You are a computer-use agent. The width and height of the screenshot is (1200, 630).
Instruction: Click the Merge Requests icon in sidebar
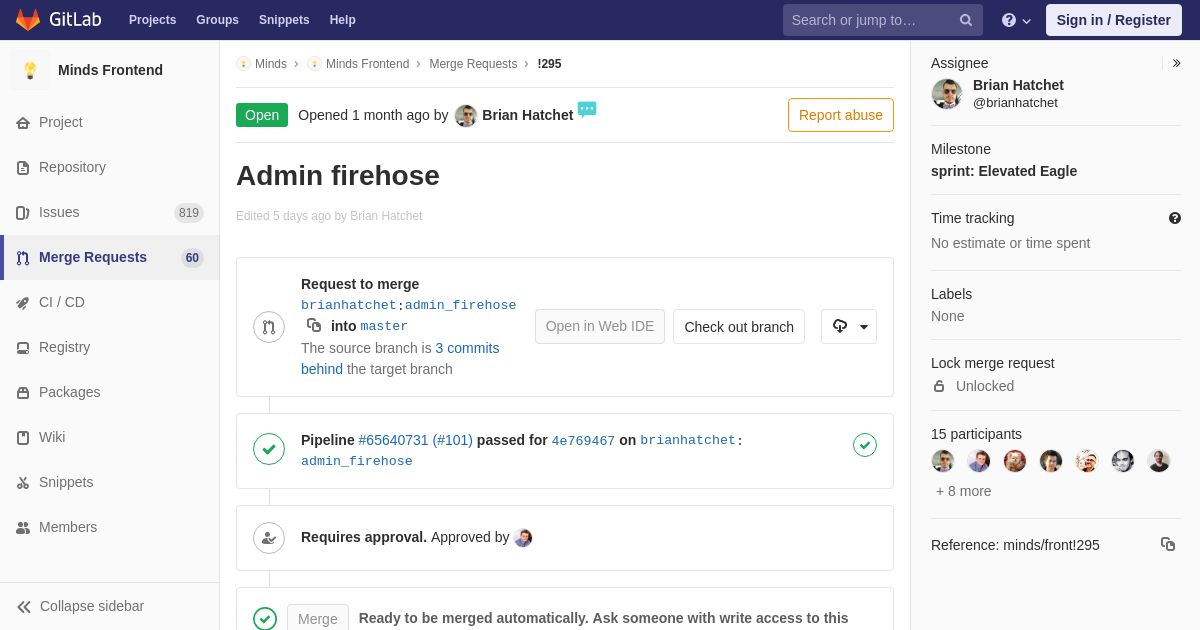(x=23, y=258)
